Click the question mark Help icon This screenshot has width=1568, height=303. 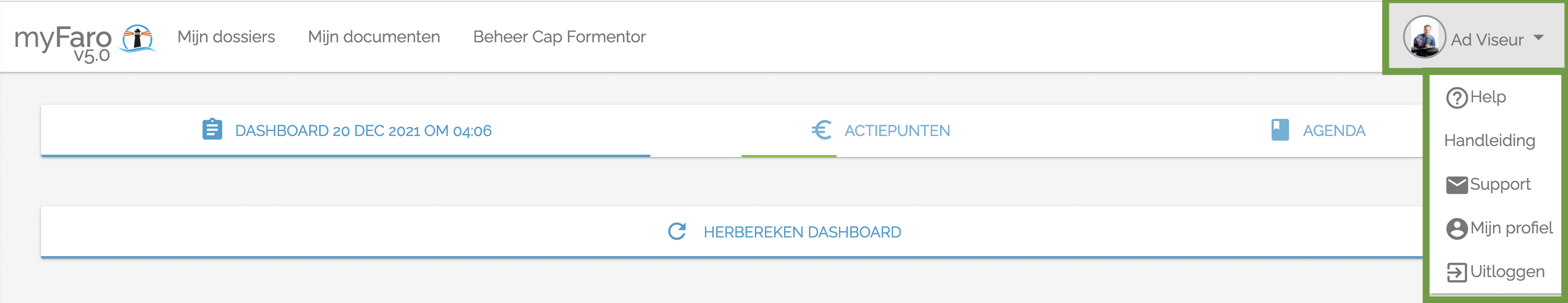(1457, 97)
